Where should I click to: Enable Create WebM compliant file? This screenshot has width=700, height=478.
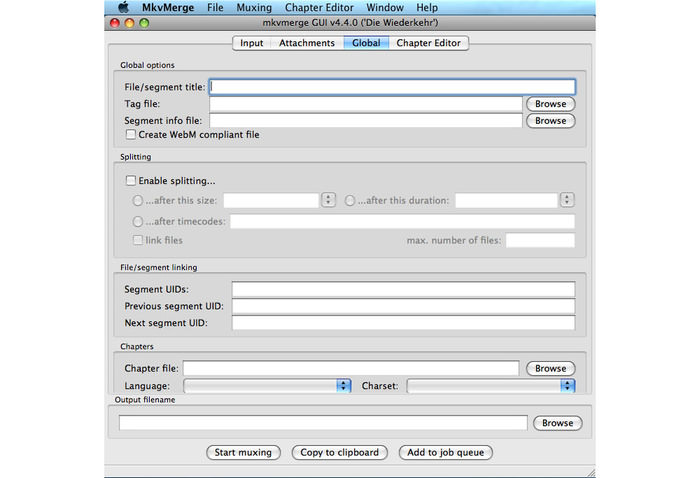click(x=131, y=134)
